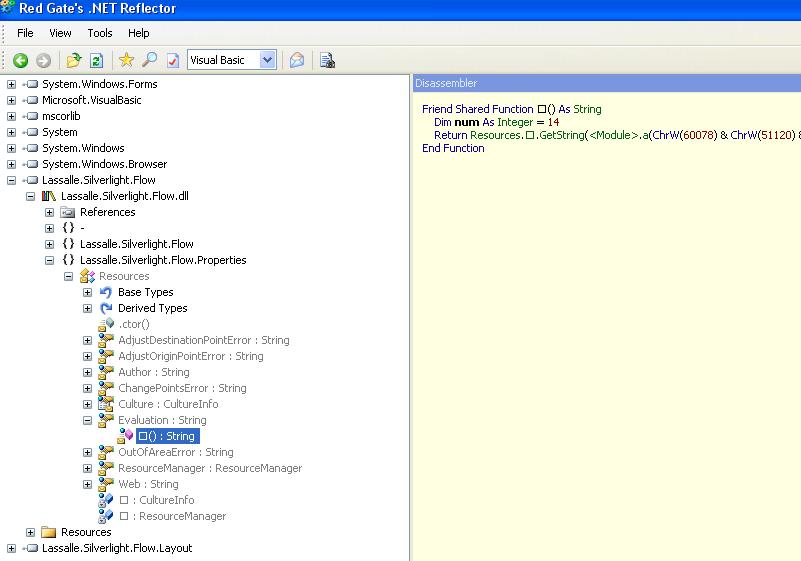Select the Web : String property
The height and width of the screenshot is (561, 801).
tap(148, 484)
